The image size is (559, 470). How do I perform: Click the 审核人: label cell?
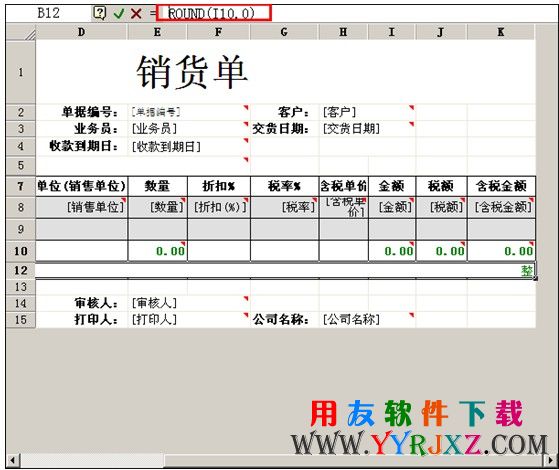pyautogui.click(x=82, y=303)
